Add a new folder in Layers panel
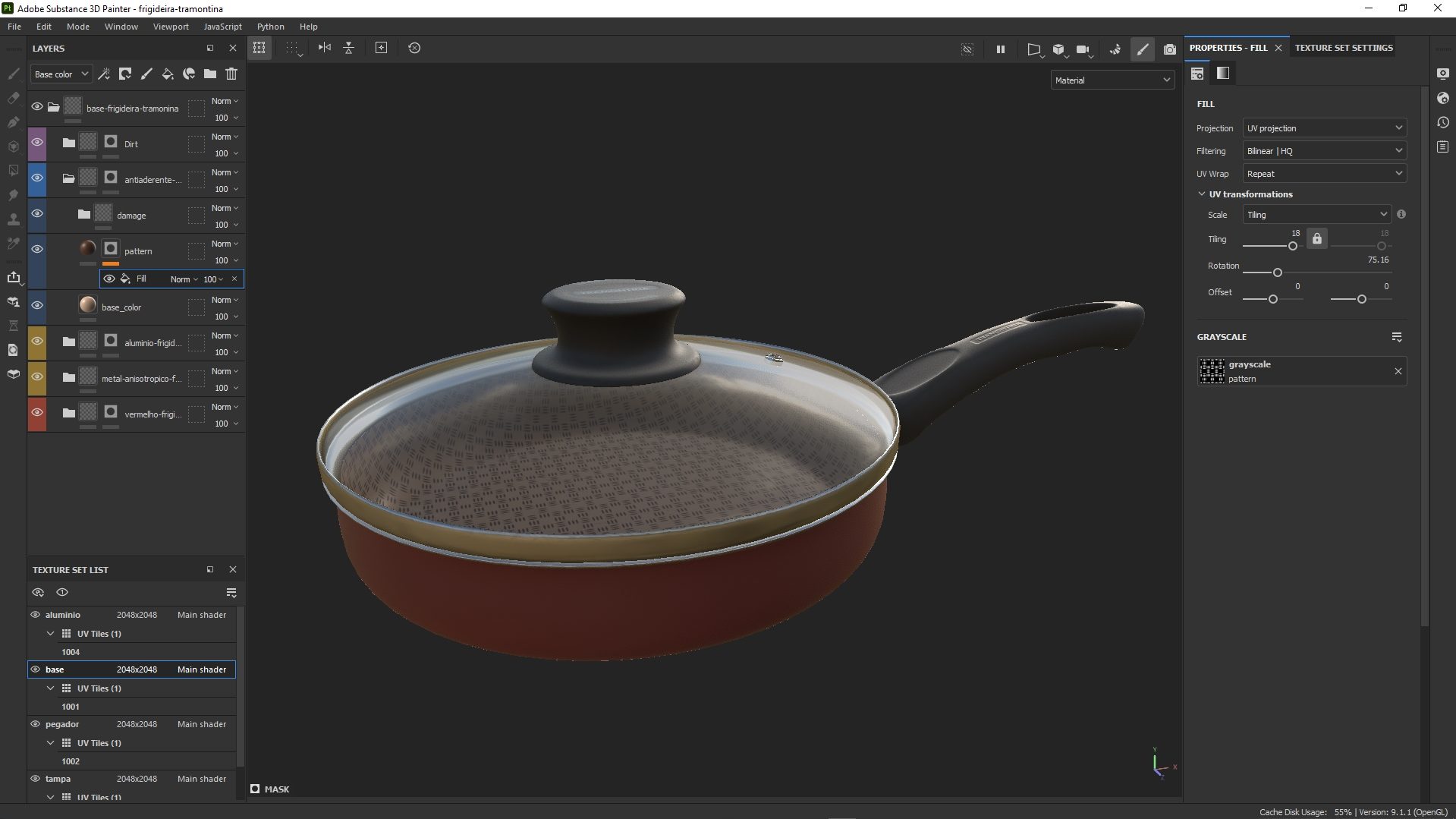This screenshot has width=1456, height=819. 210,74
